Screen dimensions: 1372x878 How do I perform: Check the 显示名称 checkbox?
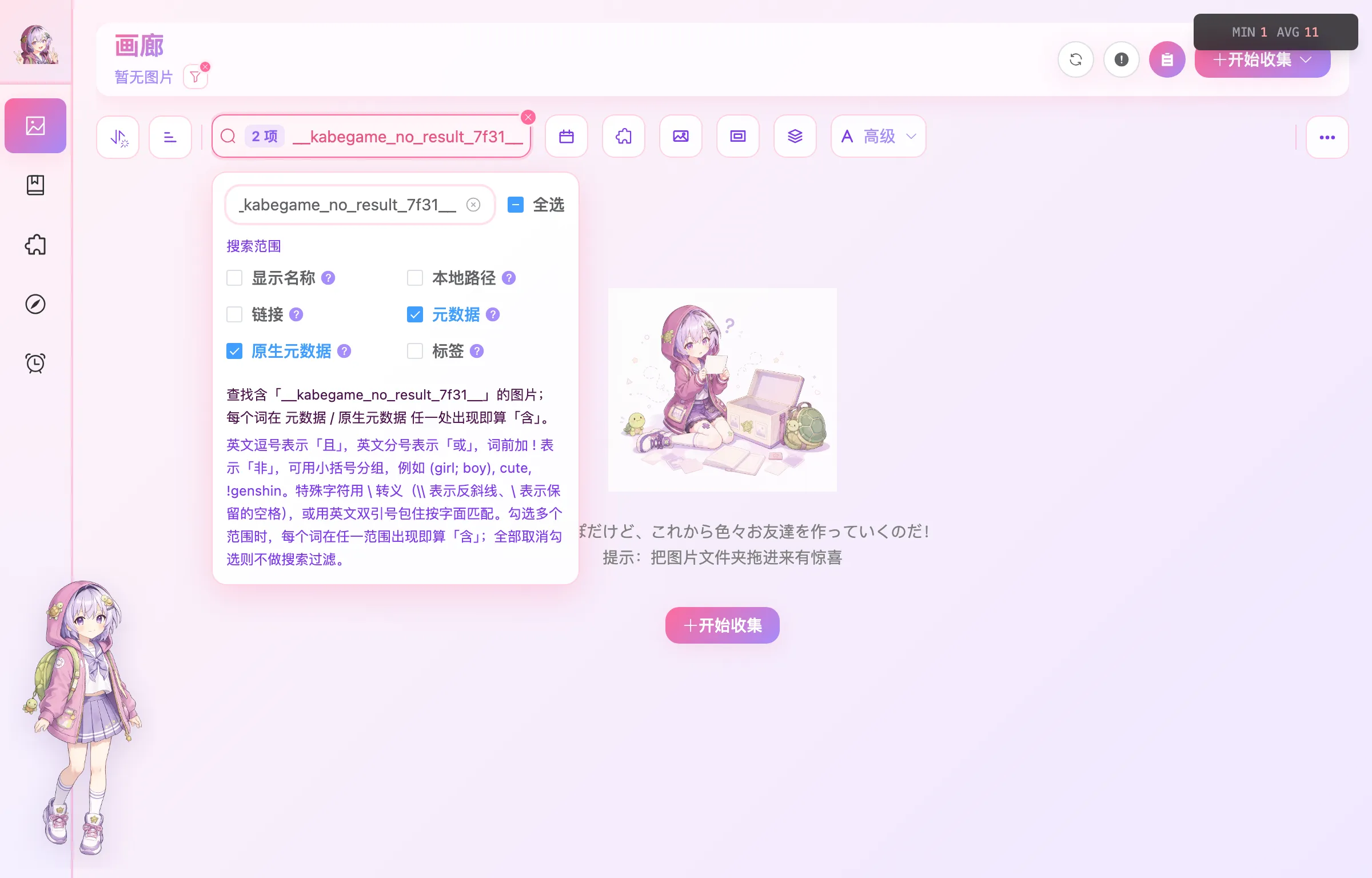(234, 278)
